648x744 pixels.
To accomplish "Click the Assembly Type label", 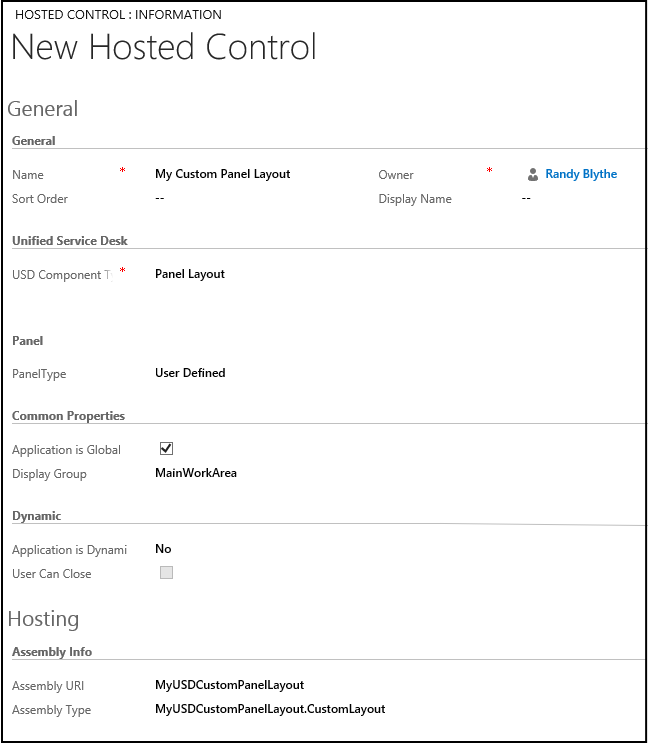I will tap(52, 710).
